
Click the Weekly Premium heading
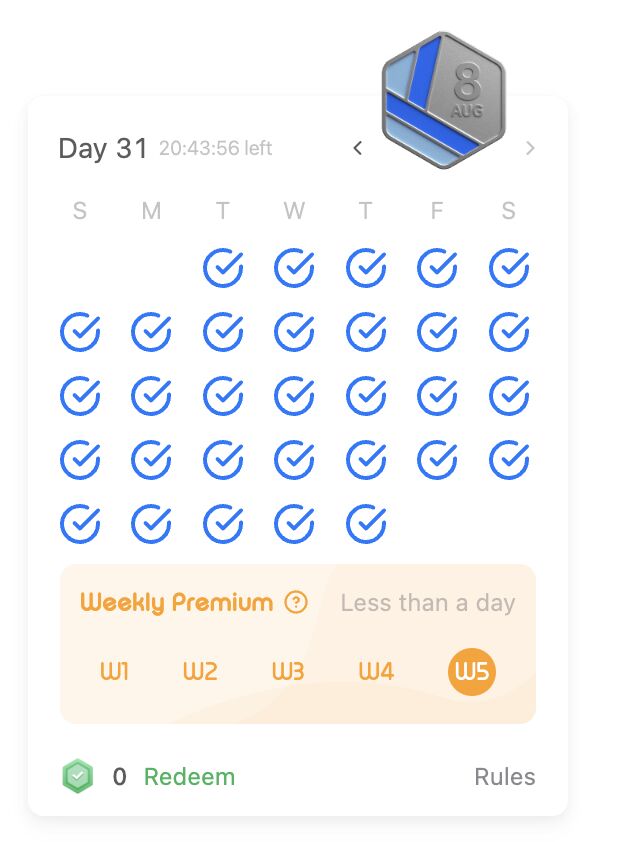[x=177, y=603]
